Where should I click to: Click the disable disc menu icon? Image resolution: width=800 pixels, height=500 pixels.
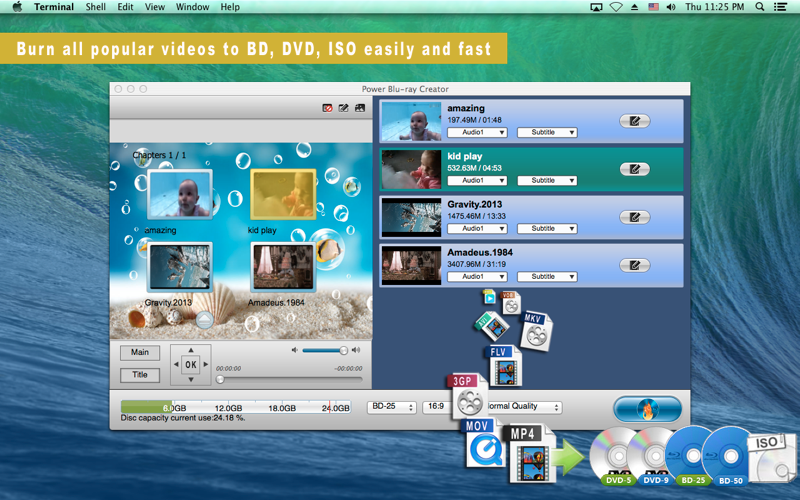[x=328, y=108]
